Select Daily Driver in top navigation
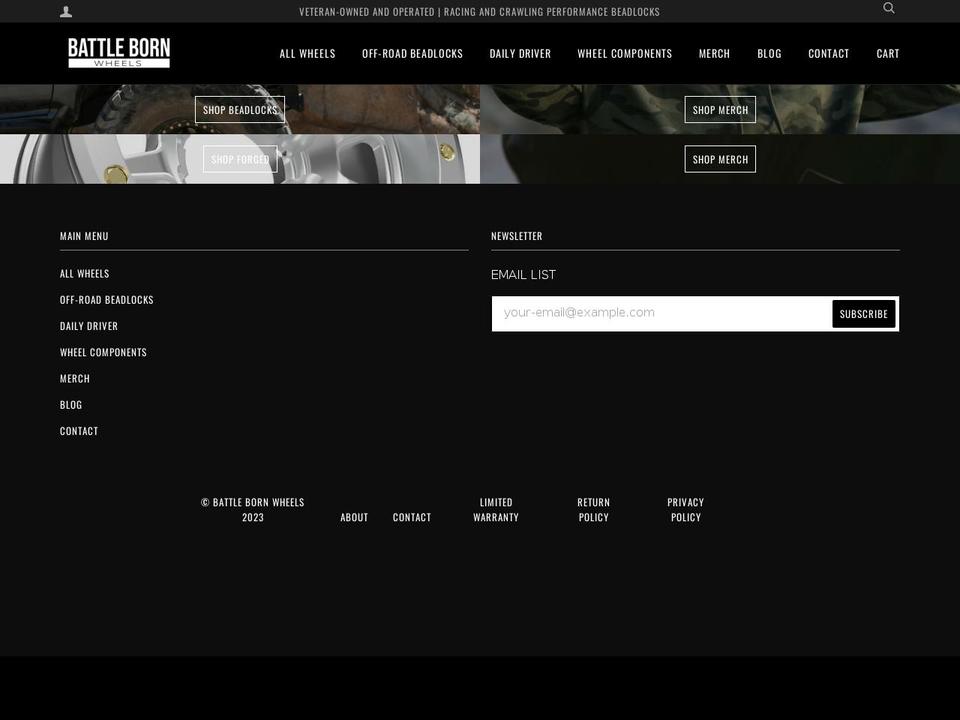Viewport: 960px width, 720px height. pyautogui.click(x=520, y=54)
